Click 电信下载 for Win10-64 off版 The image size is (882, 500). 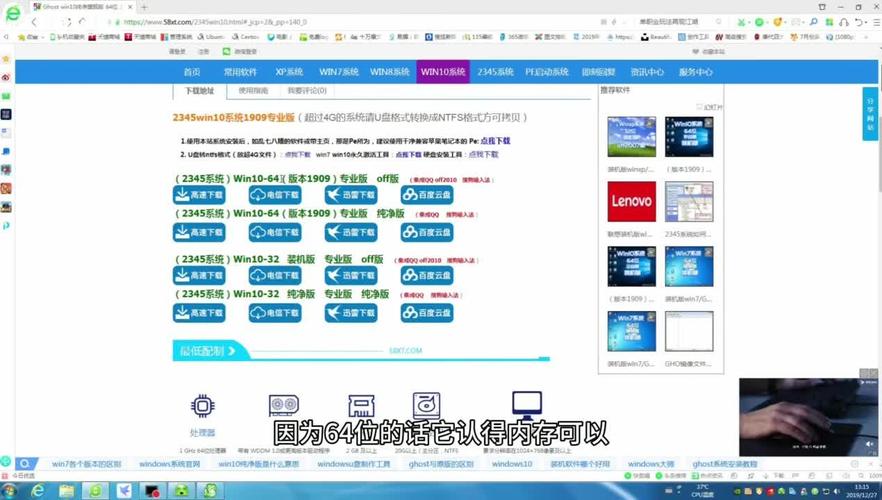tap(275, 195)
